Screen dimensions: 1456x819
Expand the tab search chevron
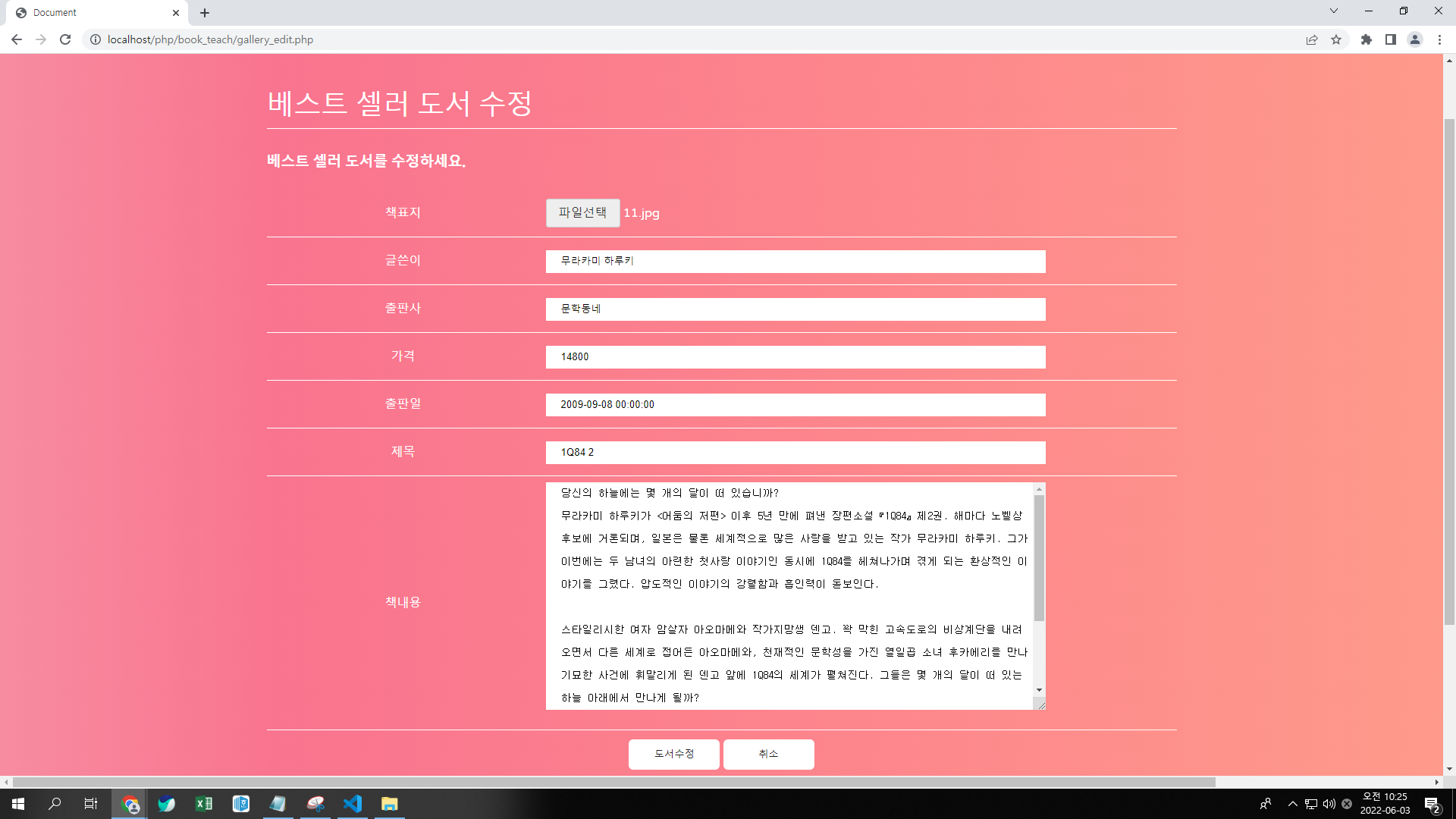tap(1333, 11)
